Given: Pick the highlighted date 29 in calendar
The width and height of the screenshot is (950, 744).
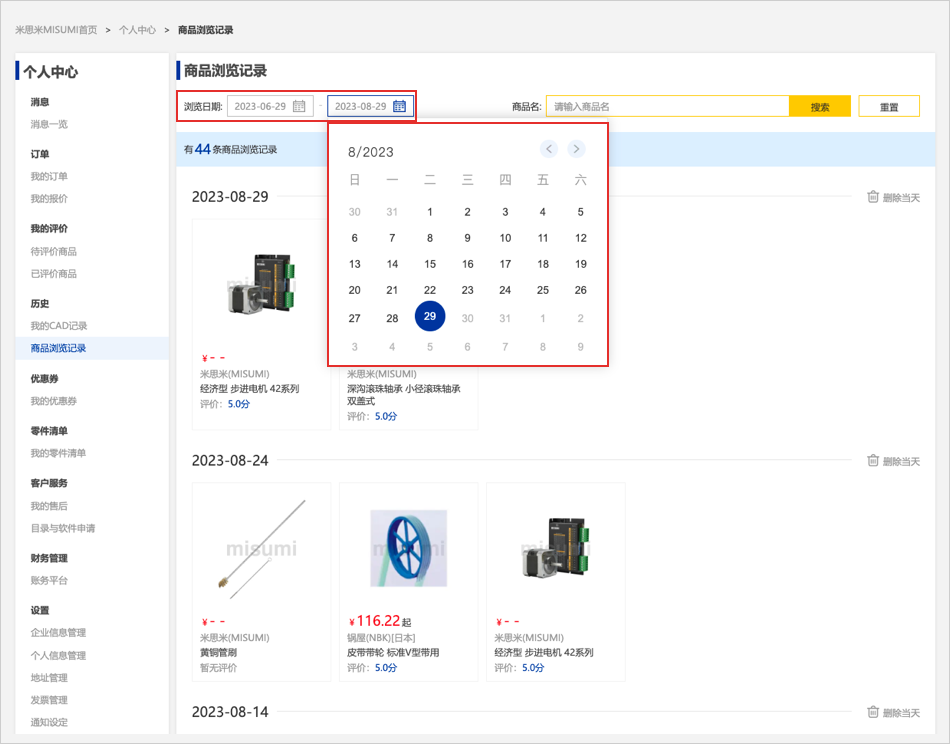Looking at the screenshot, I should [430, 316].
